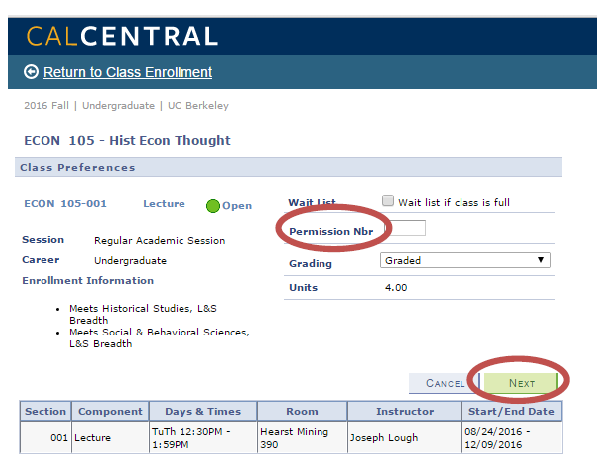Click instructor name Joseph Lough

(384, 437)
